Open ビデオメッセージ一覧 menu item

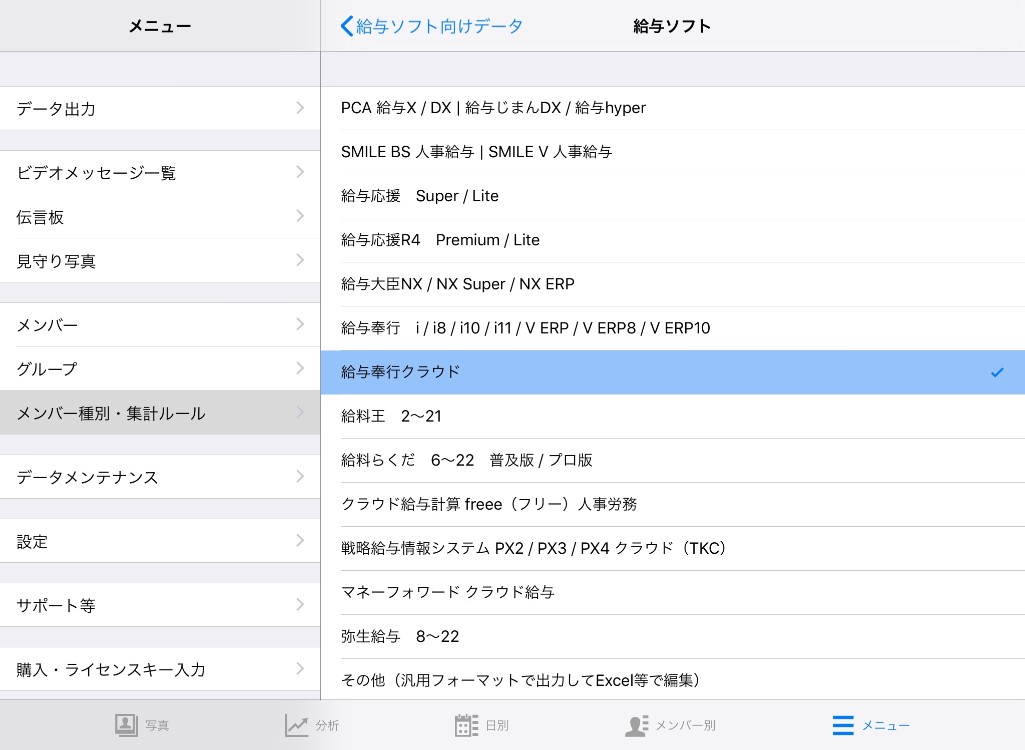tap(160, 173)
